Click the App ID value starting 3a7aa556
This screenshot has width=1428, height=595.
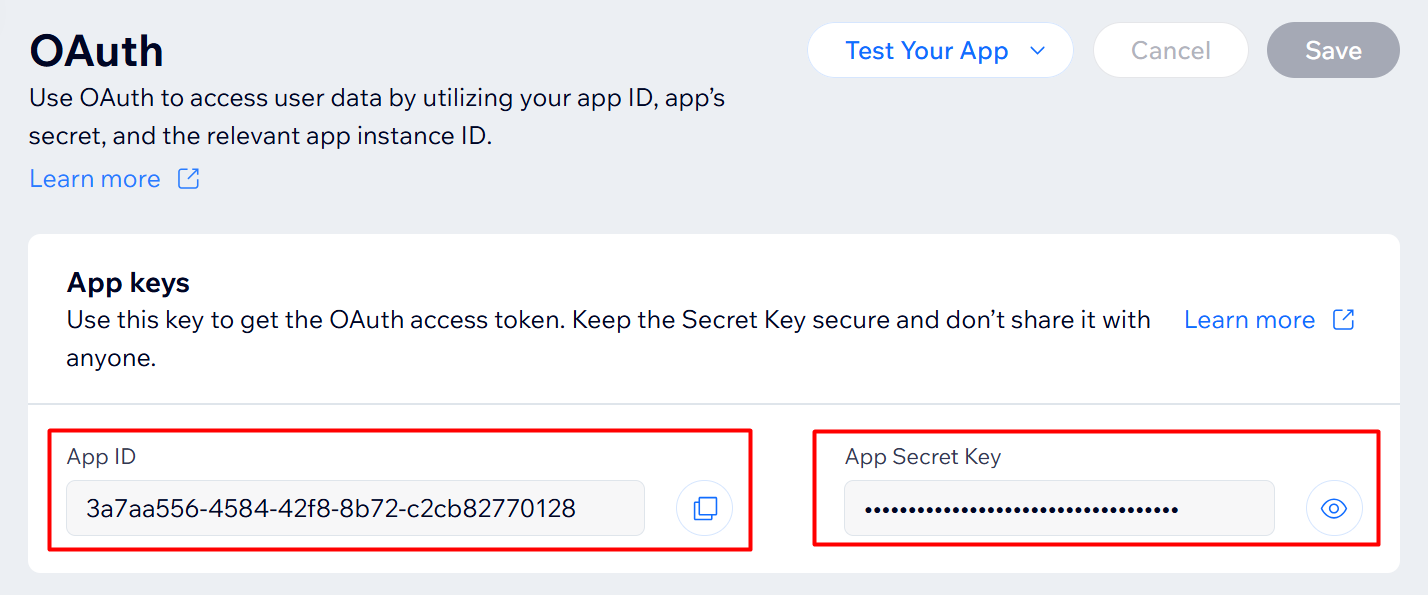[x=331, y=508]
